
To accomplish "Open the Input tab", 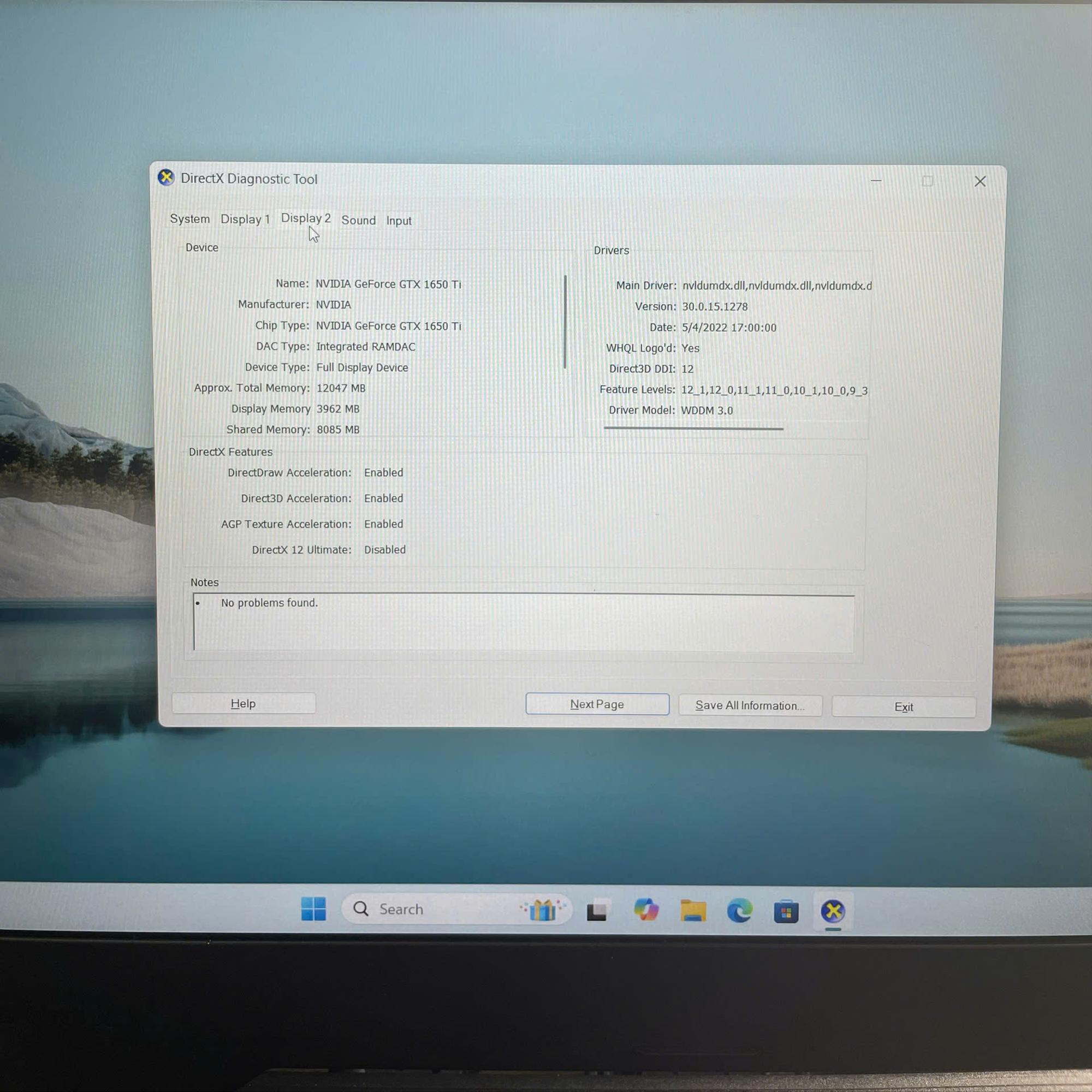I will [399, 221].
